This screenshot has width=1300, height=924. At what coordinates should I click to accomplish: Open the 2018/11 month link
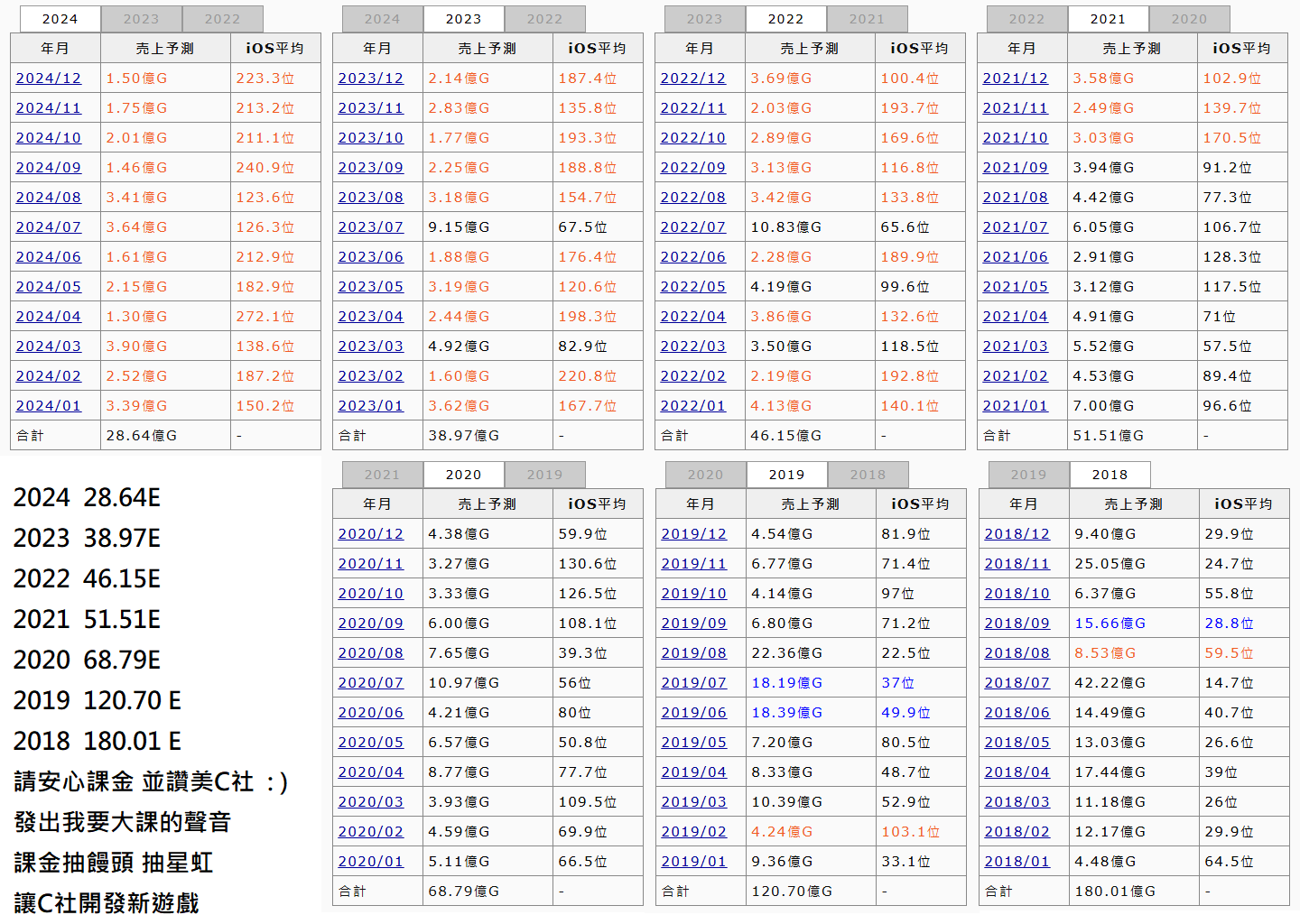[x=1017, y=564]
